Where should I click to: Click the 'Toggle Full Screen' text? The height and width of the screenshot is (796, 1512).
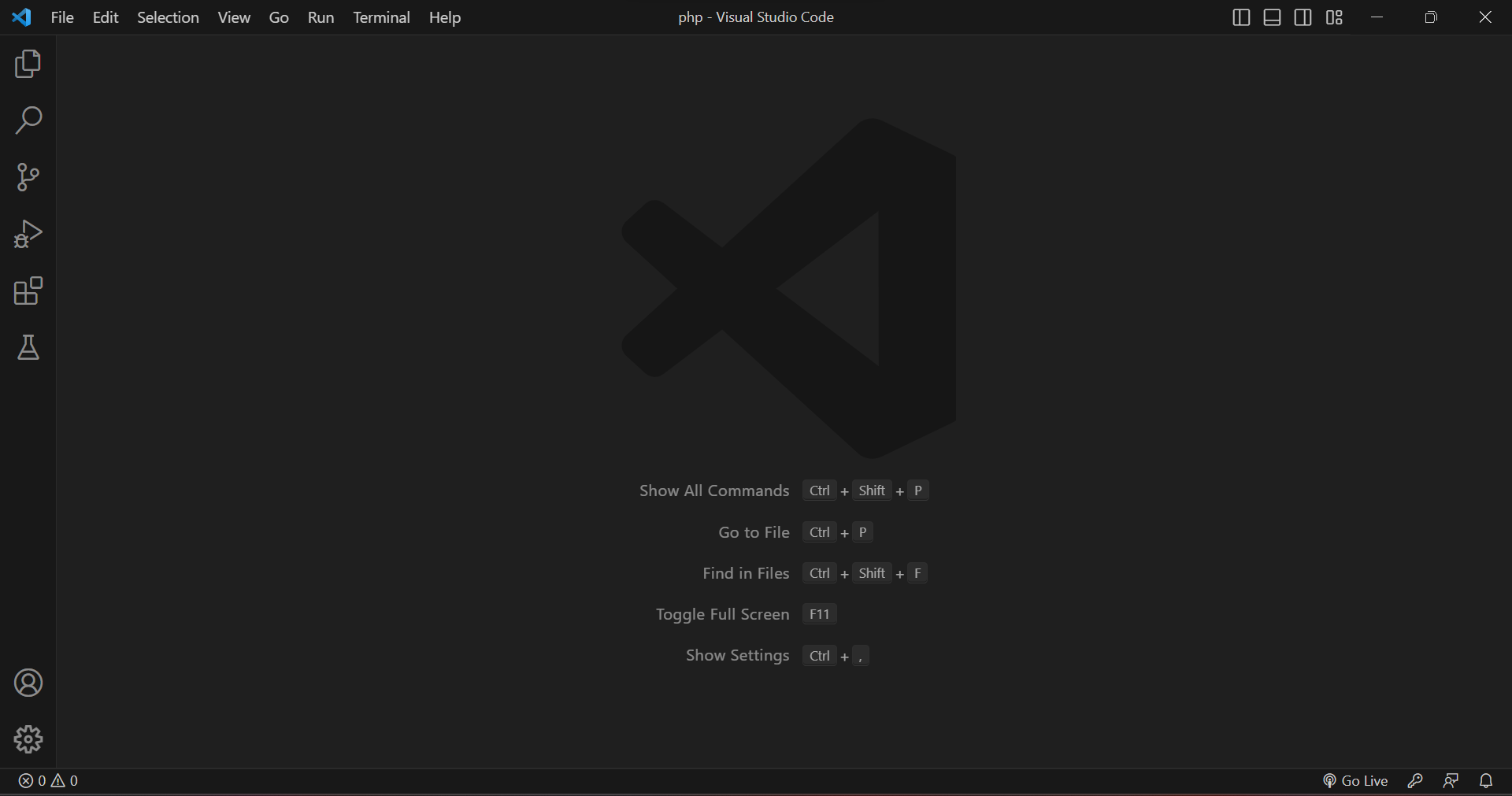pyautogui.click(x=722, y=614)
